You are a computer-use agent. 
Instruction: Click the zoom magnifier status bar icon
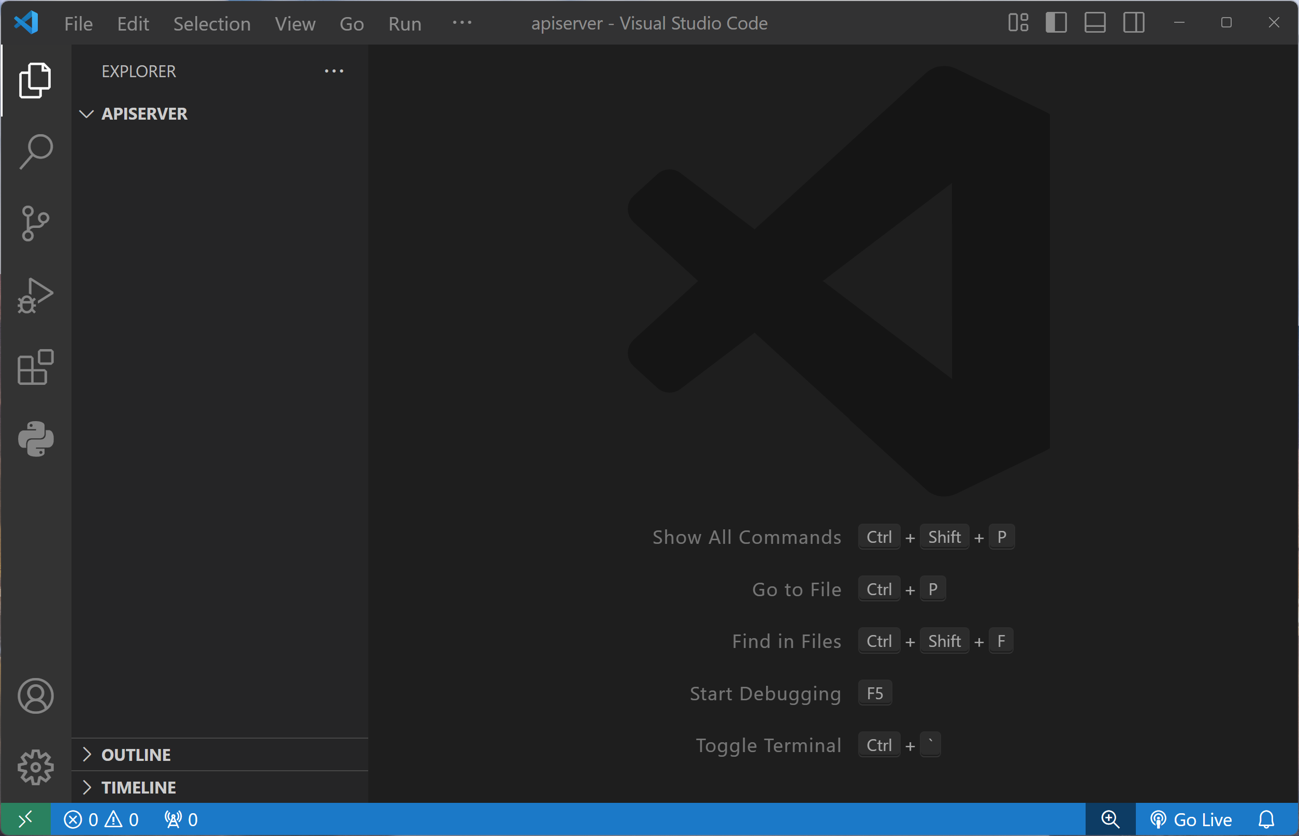pos(1110,819)
